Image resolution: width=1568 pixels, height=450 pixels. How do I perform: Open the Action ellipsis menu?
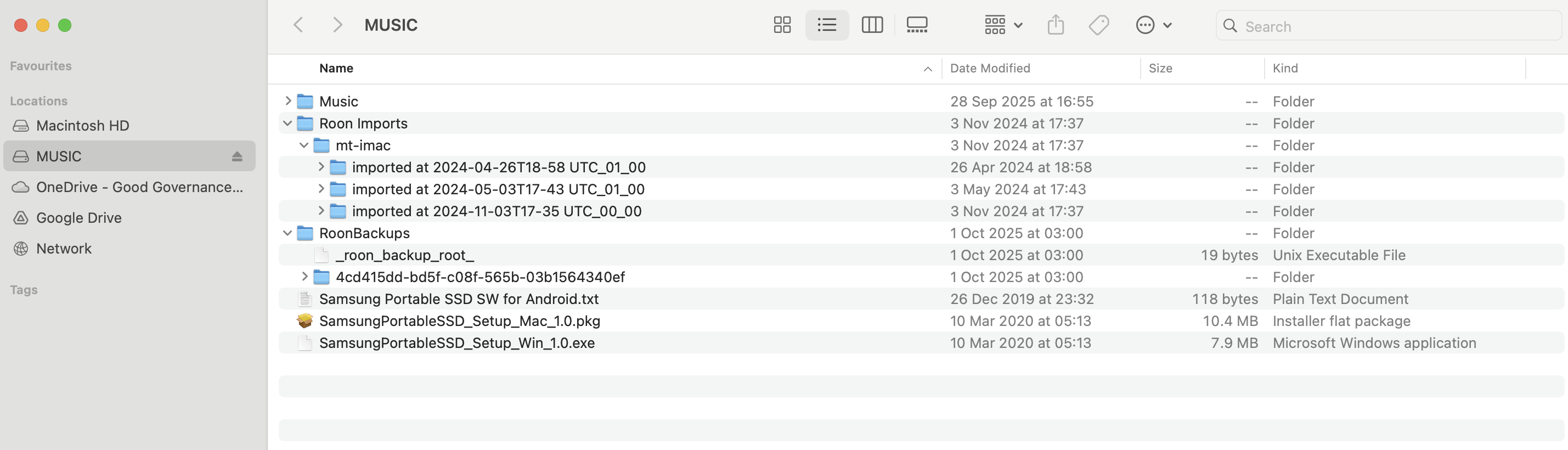pos(1153,25)
